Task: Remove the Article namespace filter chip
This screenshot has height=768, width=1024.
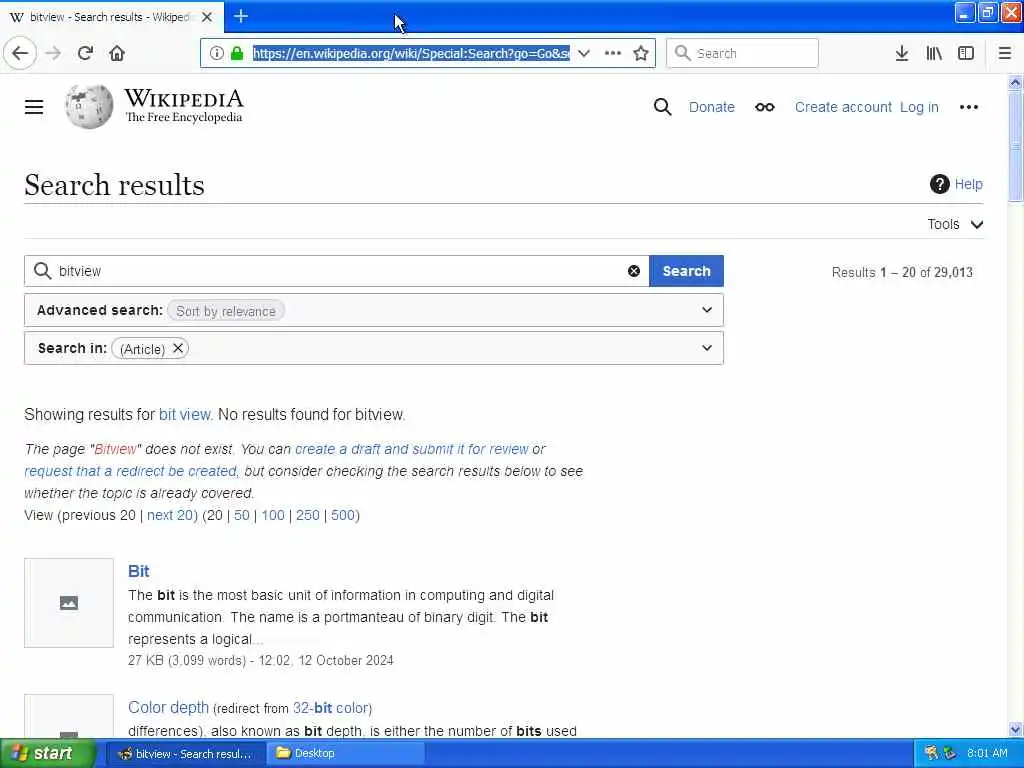Action: click(x=178, y=348)
